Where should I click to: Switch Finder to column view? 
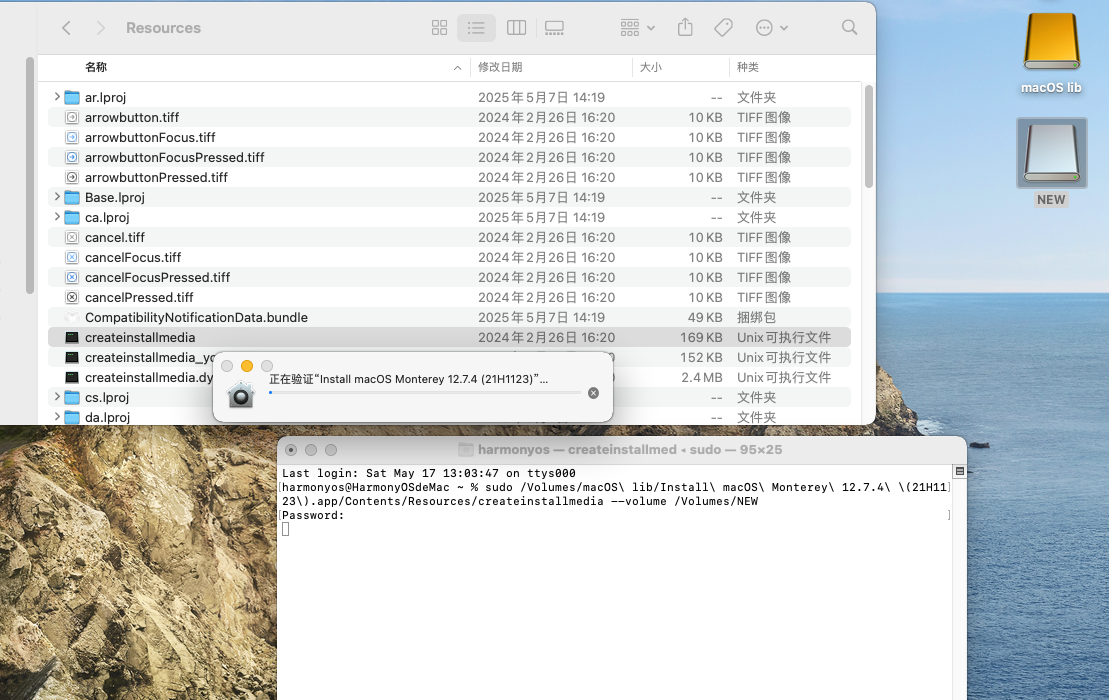coord(516,28)
